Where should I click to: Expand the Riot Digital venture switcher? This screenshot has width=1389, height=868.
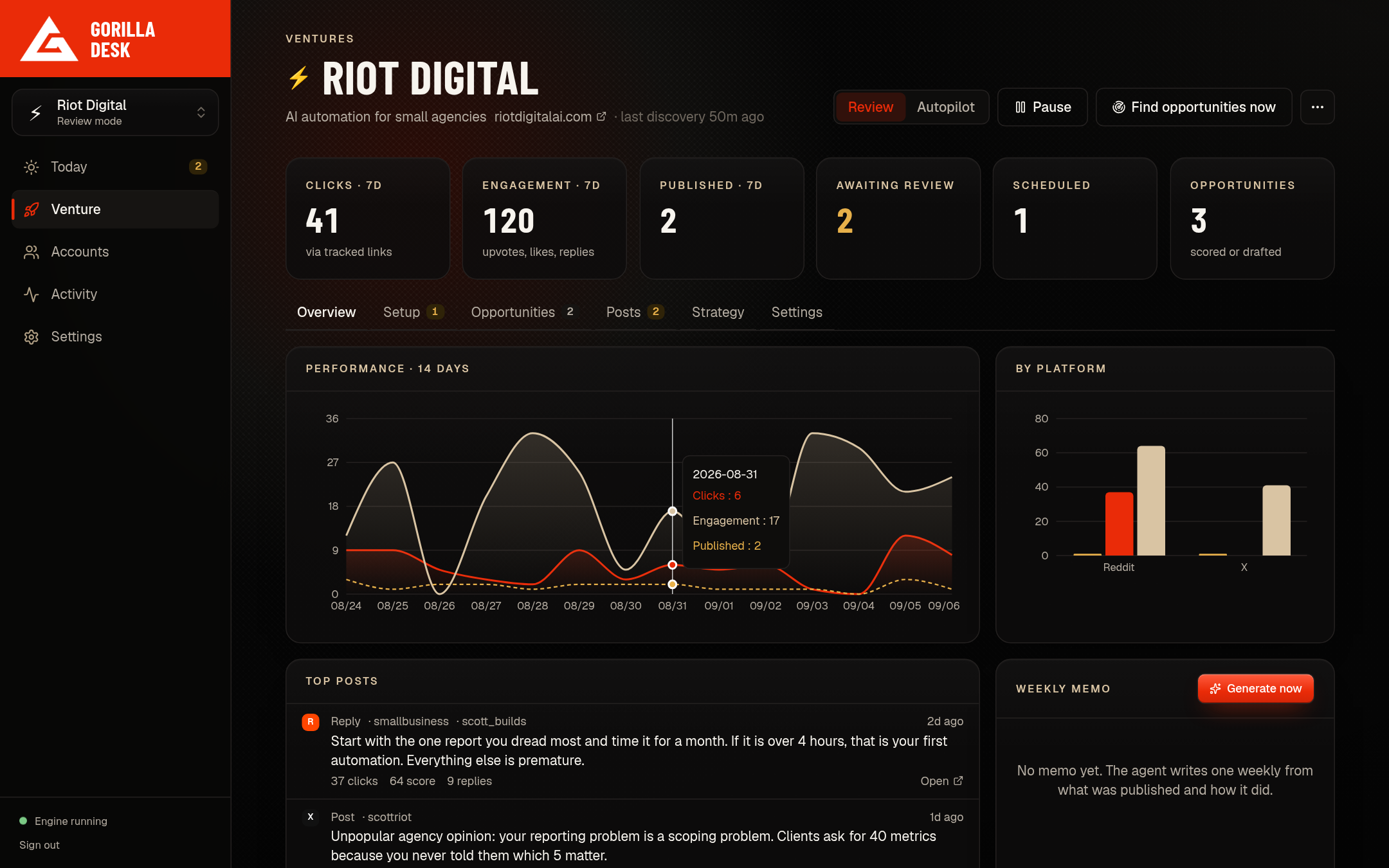(x=115, y=113)
